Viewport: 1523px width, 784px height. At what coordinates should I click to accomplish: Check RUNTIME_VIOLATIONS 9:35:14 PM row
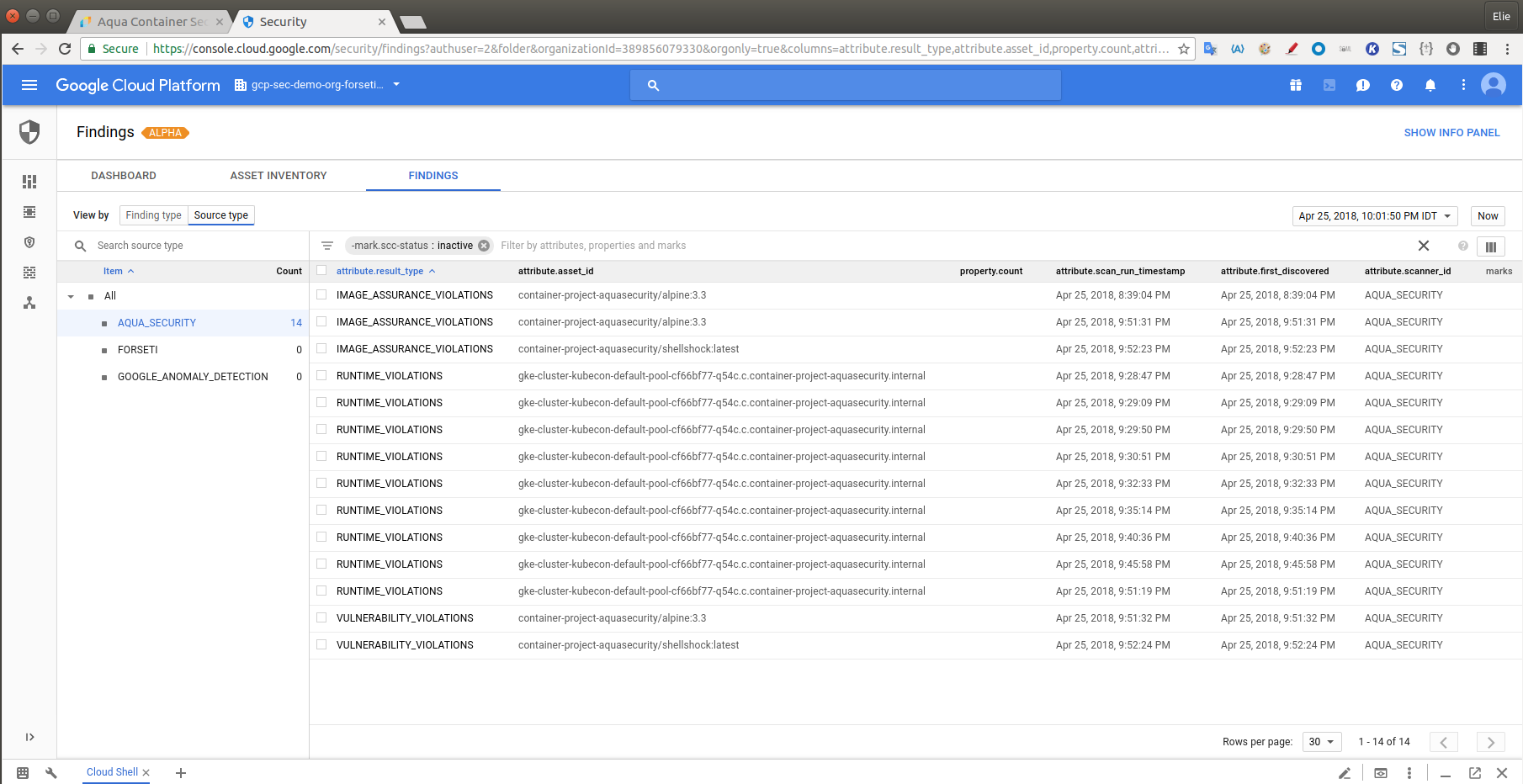click(x=321, y=511)
